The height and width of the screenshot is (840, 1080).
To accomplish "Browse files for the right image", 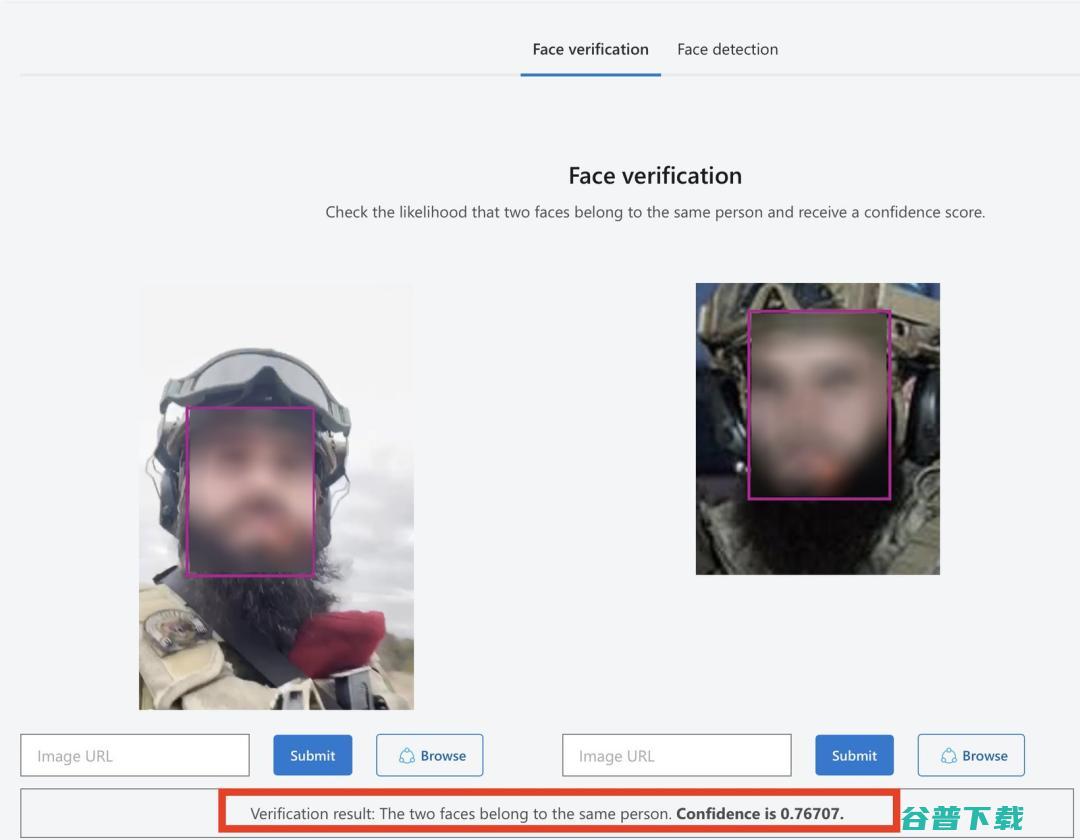I will [x=971, y=755].
